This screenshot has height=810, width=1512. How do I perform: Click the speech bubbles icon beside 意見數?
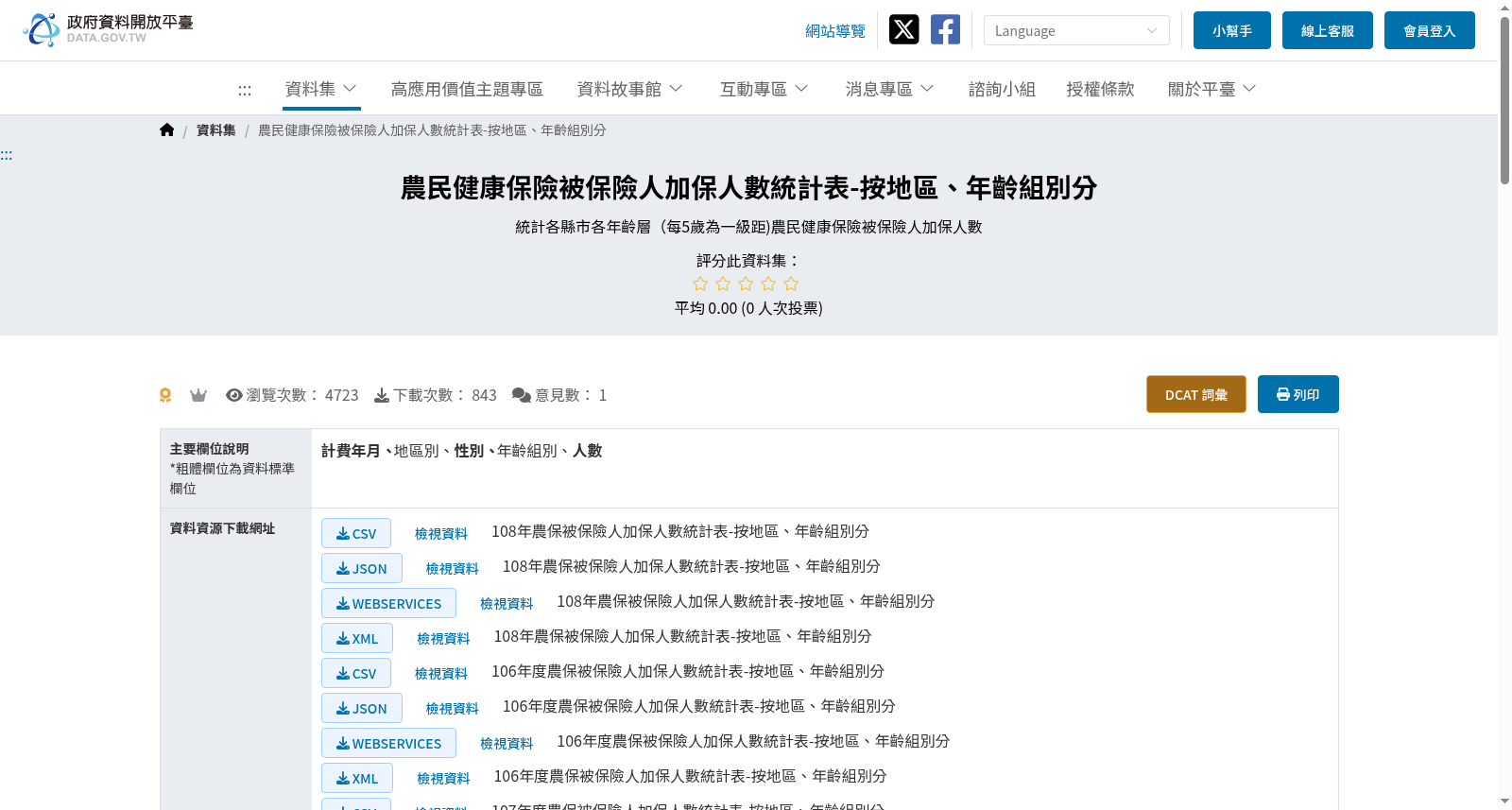coord(522,395)
